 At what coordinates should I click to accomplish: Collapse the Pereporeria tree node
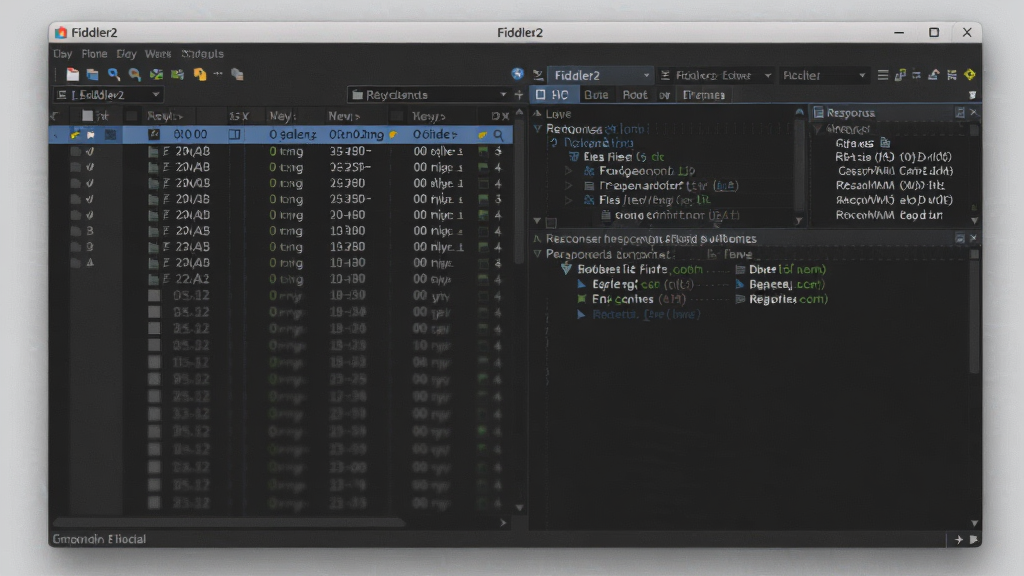[538, 254]
